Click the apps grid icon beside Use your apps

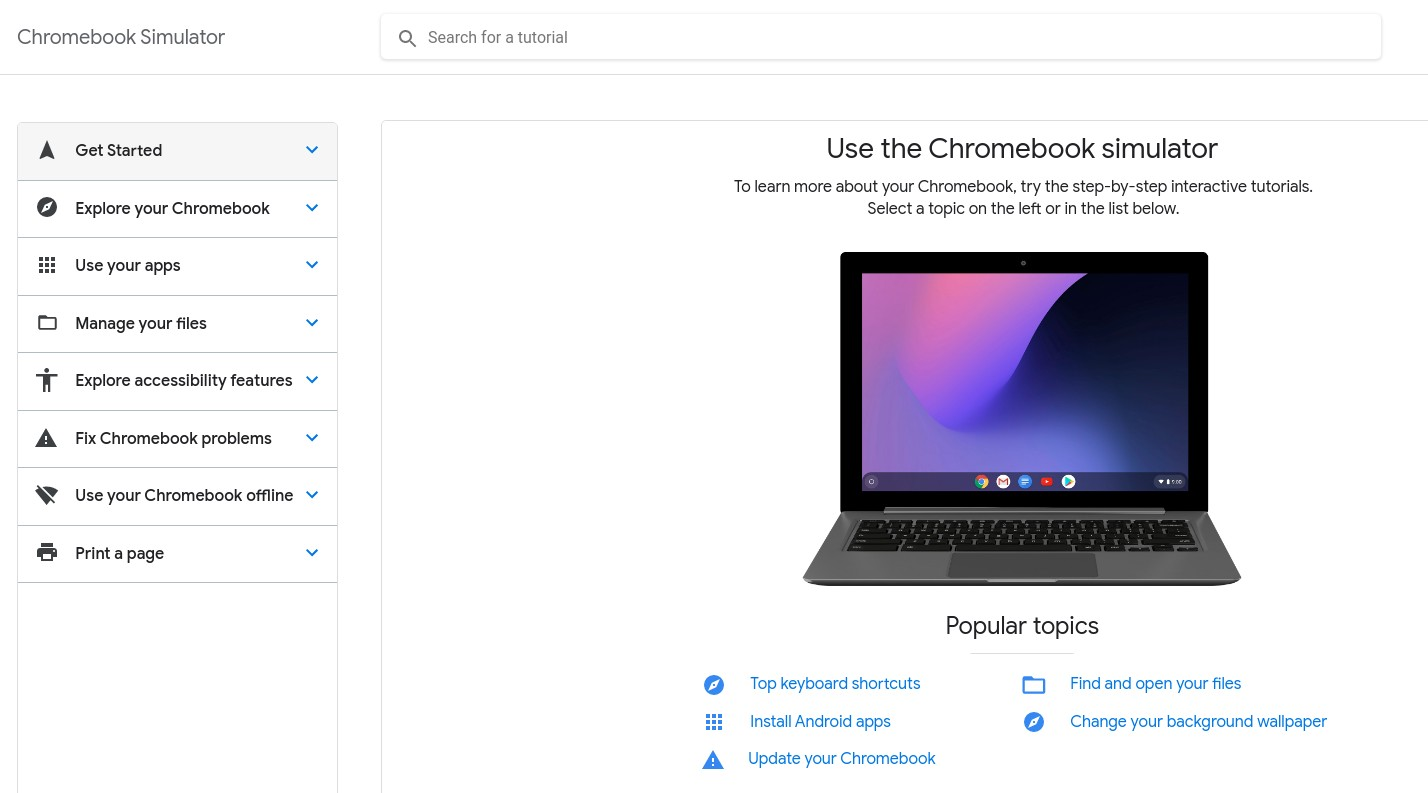click(47, 265)
